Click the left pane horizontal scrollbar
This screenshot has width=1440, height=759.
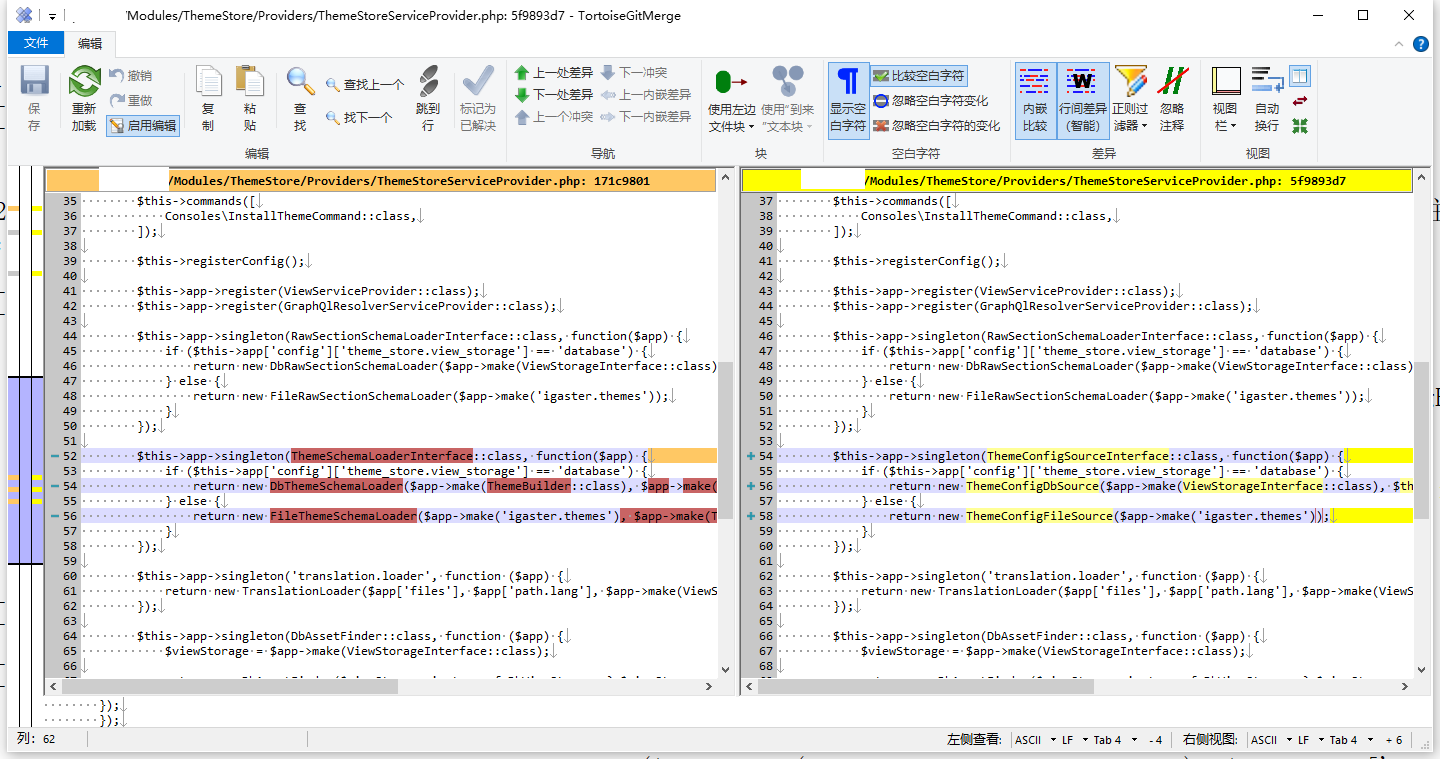click(230, 687)
